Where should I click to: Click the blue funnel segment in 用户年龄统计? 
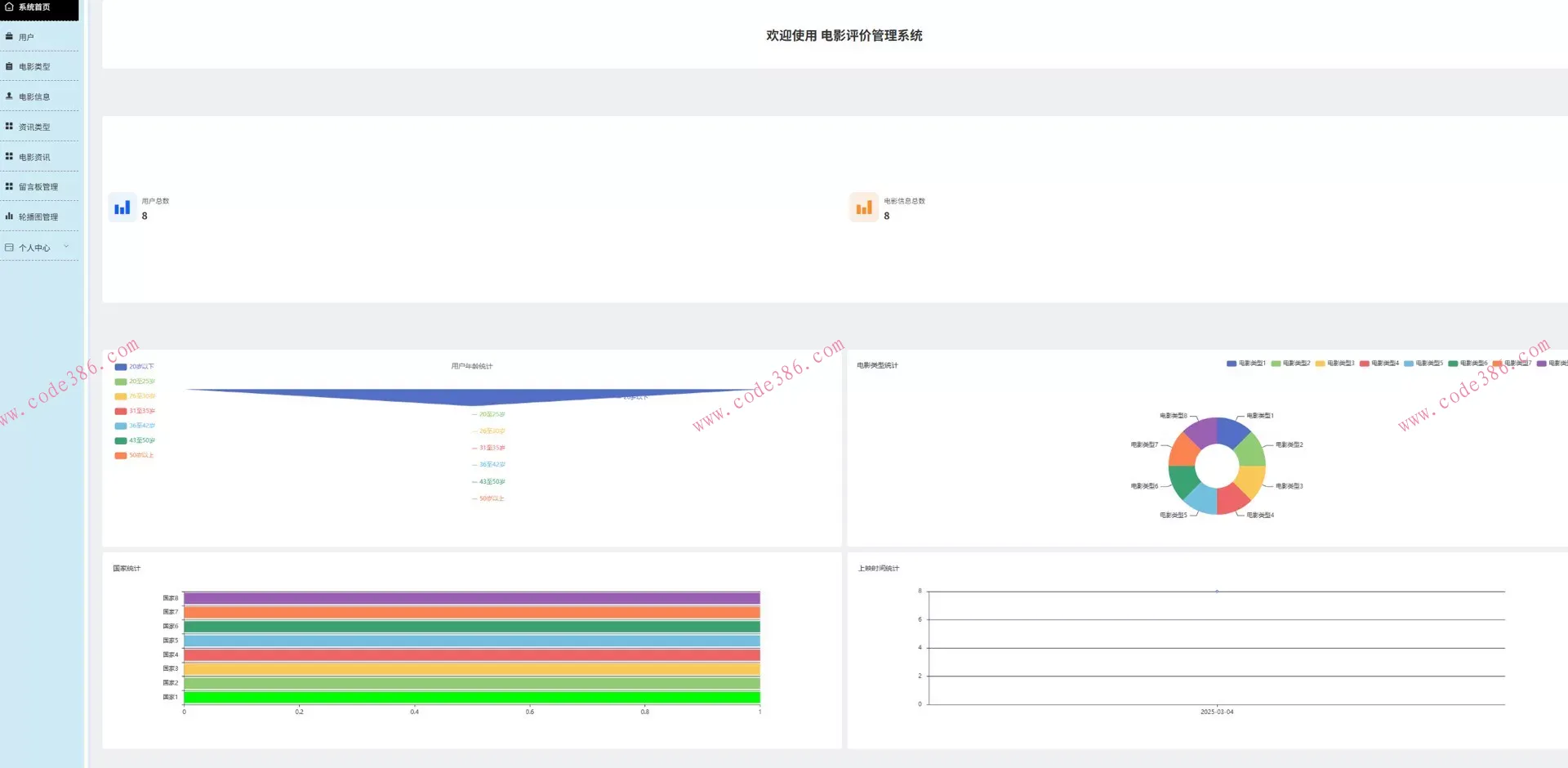point(472,396)
